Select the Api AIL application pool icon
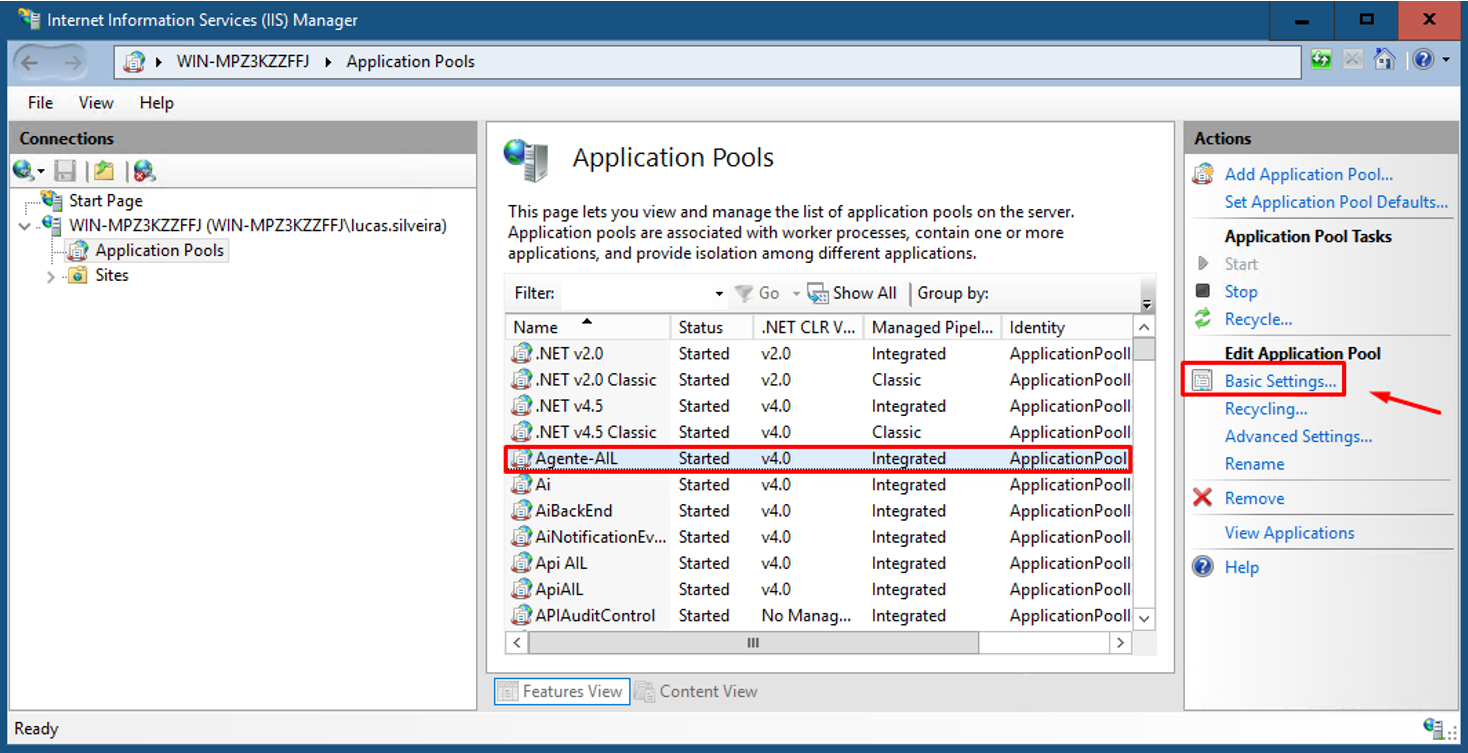This screenshot has width=1468, height=753. (x=521, y=563)
